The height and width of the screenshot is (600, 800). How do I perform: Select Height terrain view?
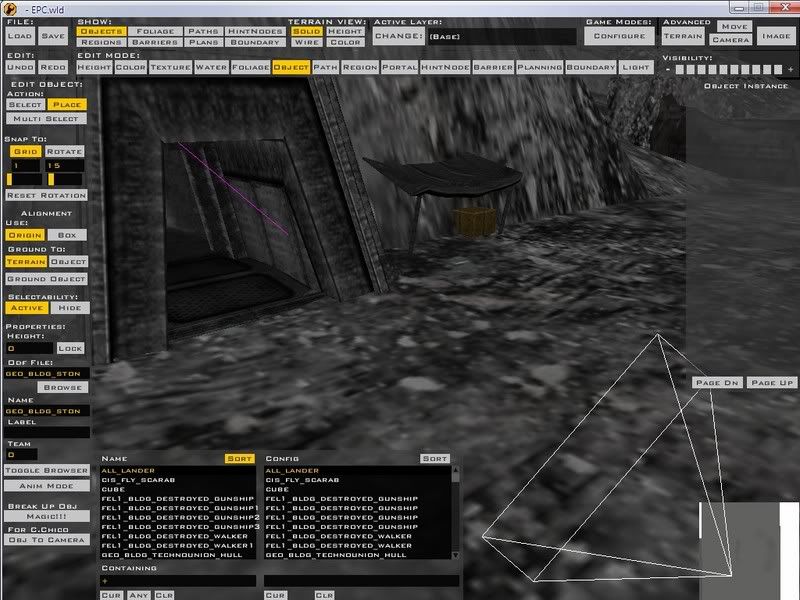345,31
